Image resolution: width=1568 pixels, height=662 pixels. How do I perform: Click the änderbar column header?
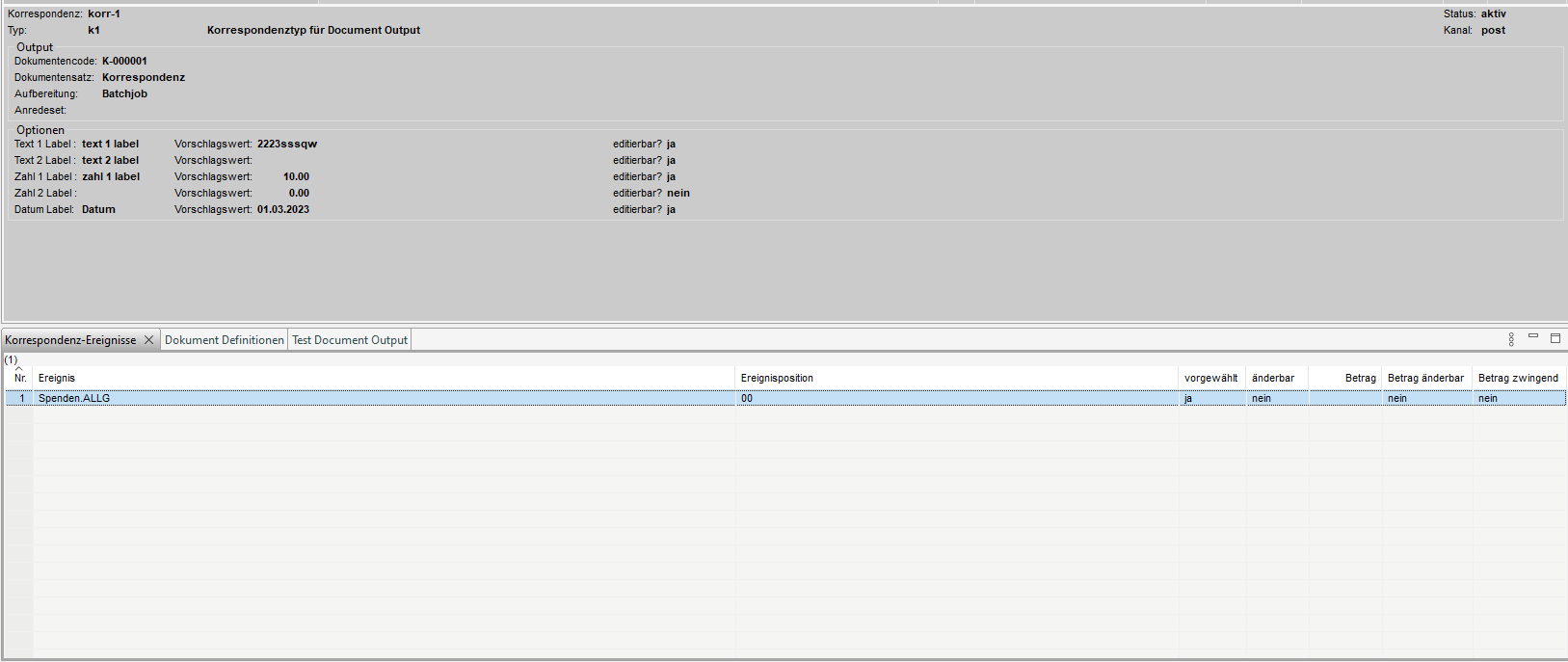tap(1272, 378)
